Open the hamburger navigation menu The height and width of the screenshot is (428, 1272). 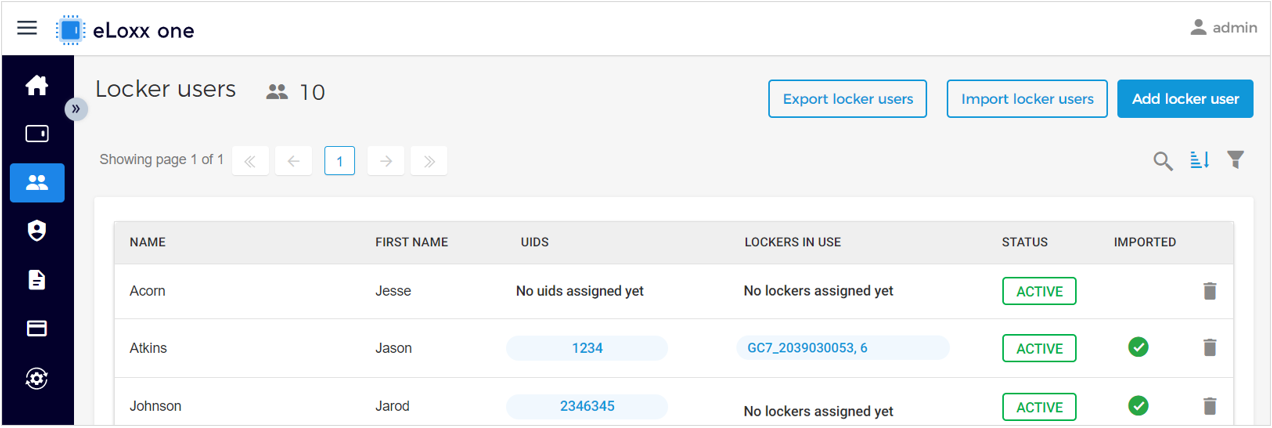[x=27, y=28]
